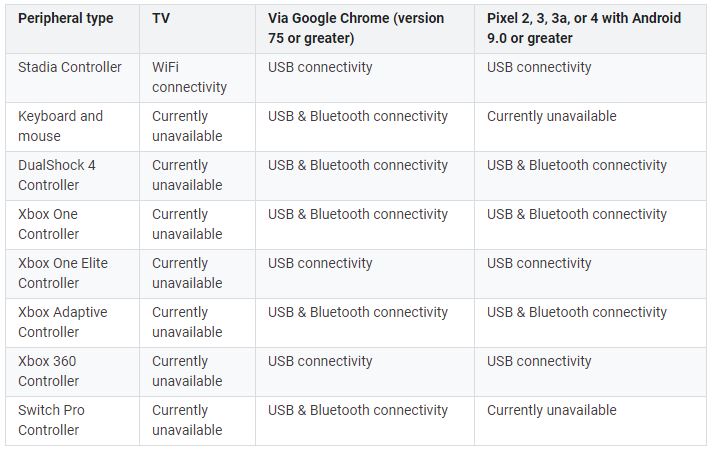The image size is (716, 461).
Task: Click the Peripheral type column header
Action: tap(66, 18)
